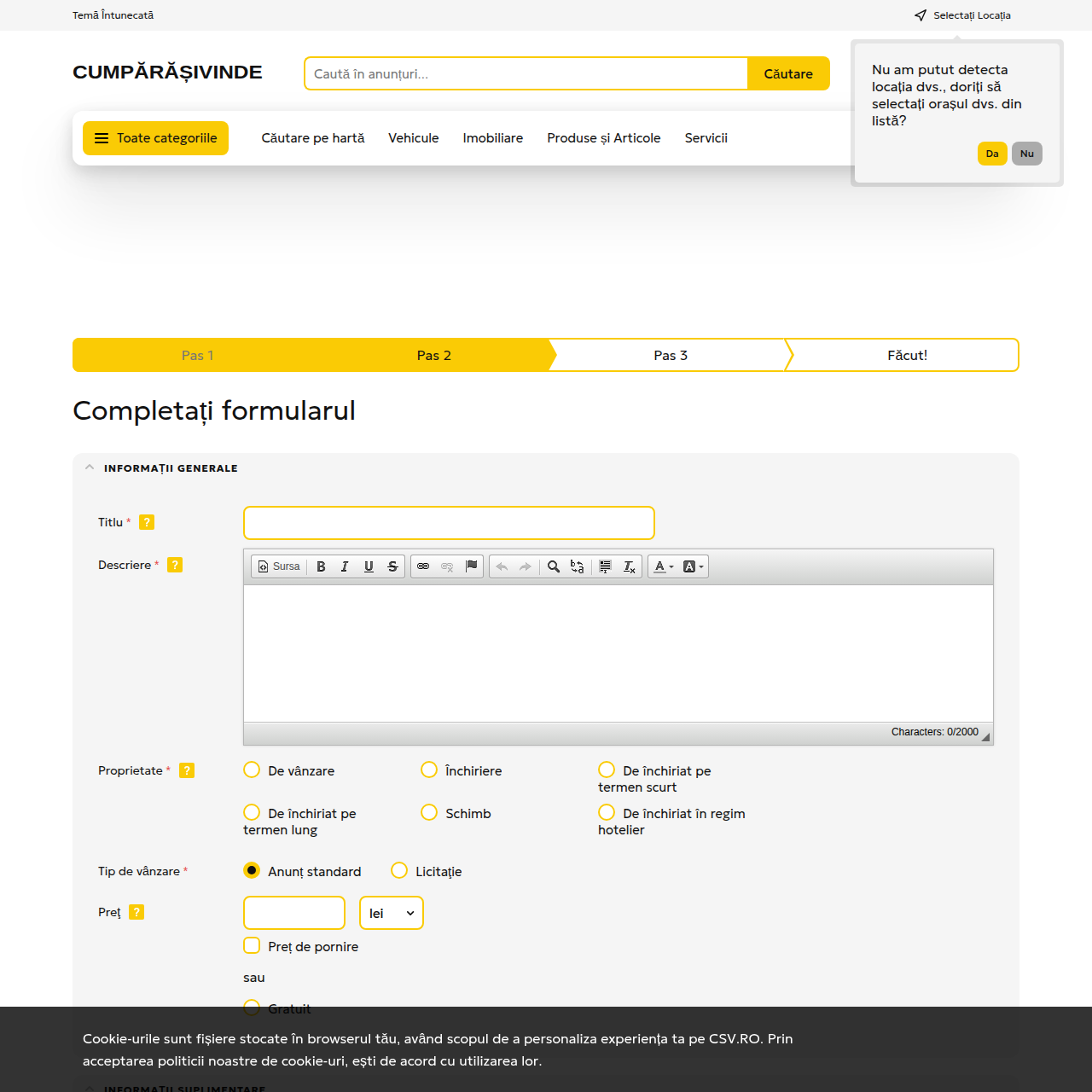
Task: Open the text color picker in editor
Action: (663, 566)
